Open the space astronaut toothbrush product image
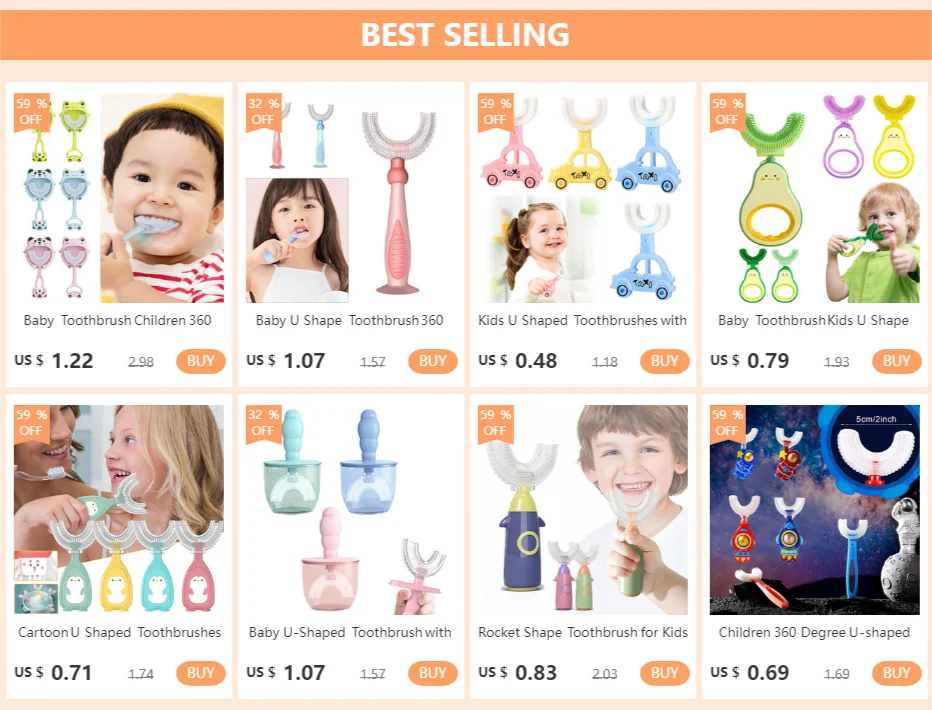 (814, 510)
